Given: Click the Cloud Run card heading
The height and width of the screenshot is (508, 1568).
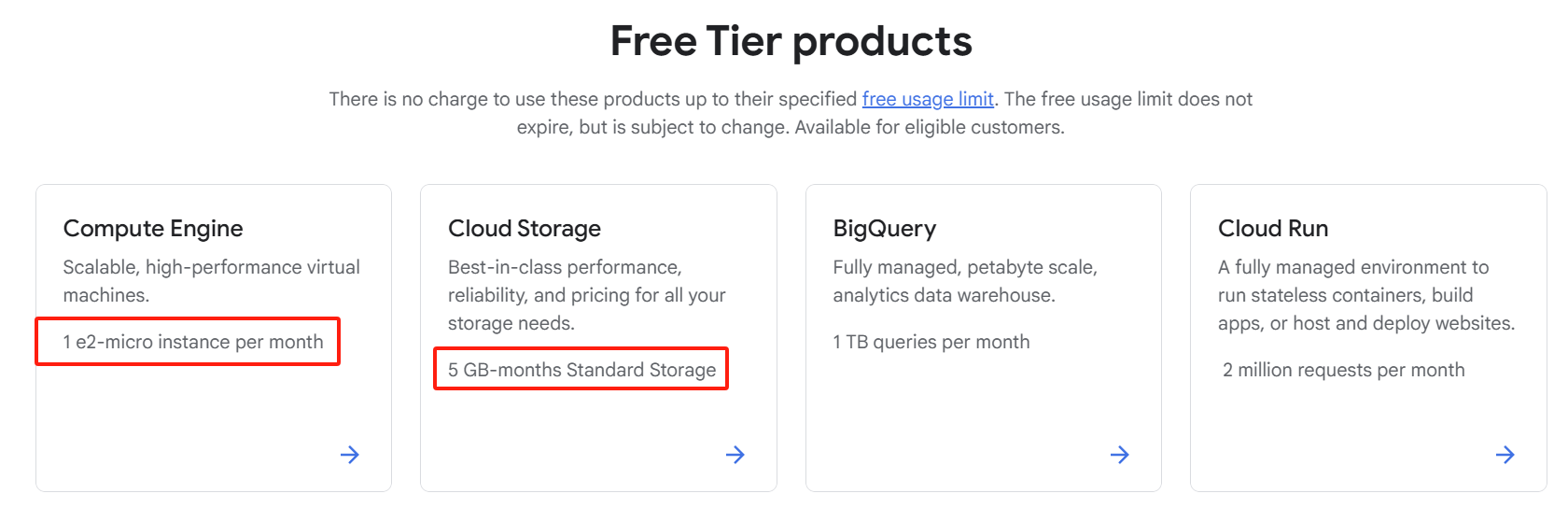Looking at the screenshot, I should coord(1273,229).
